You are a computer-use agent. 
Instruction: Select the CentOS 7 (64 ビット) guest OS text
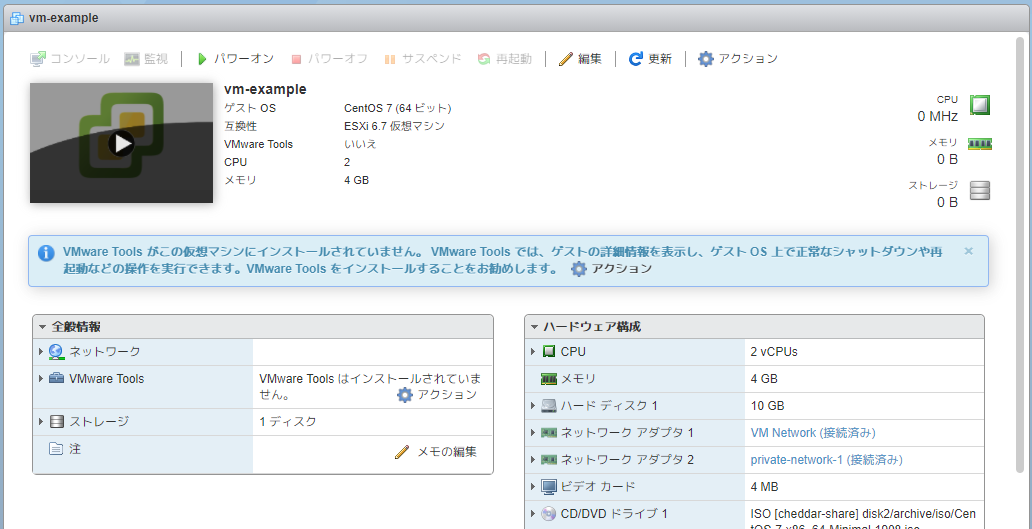[x=398, y=108]
